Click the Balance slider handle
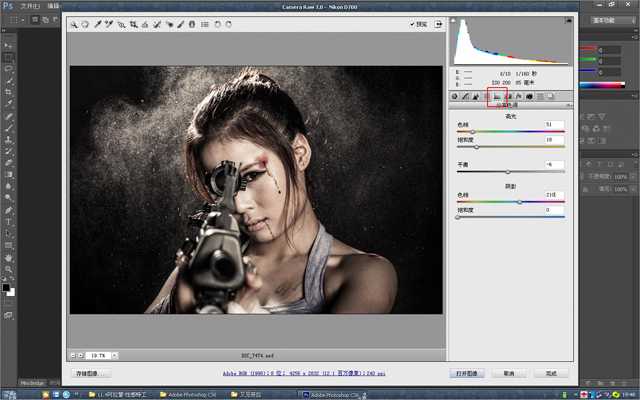640x400 pixels. (507, 172)
